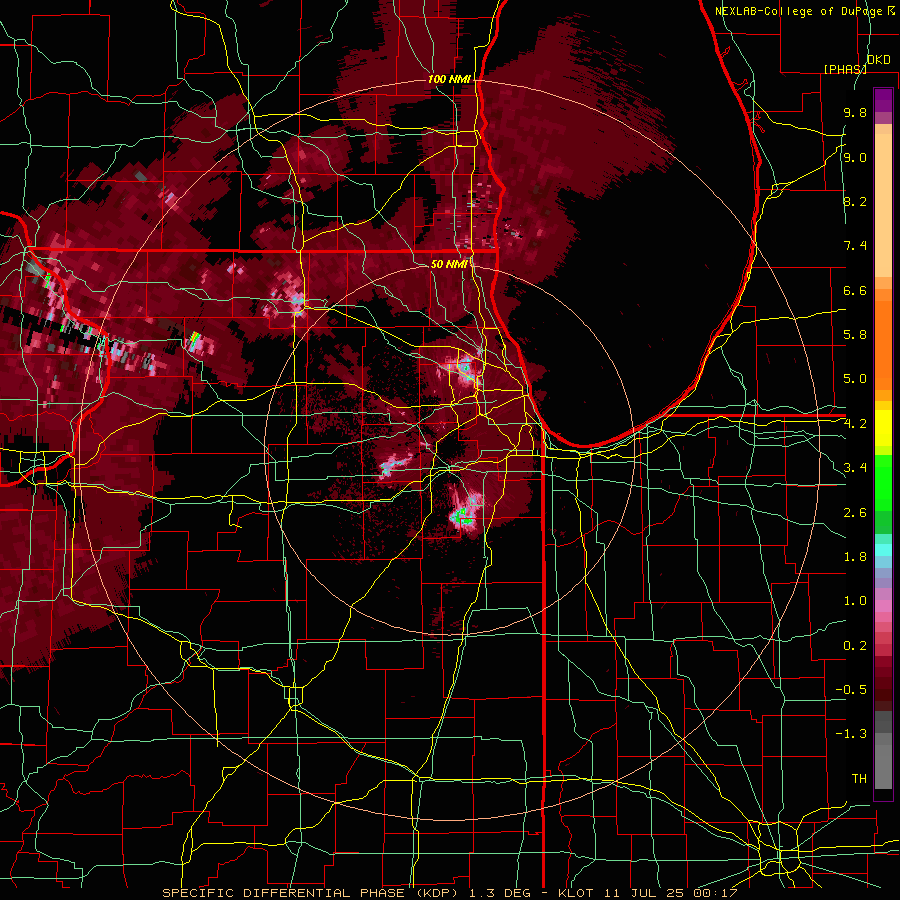Image resolution: width=900 pixels, height=900 pixels.
Task: Click the 1.0 value on the scale
Action: 855,601
